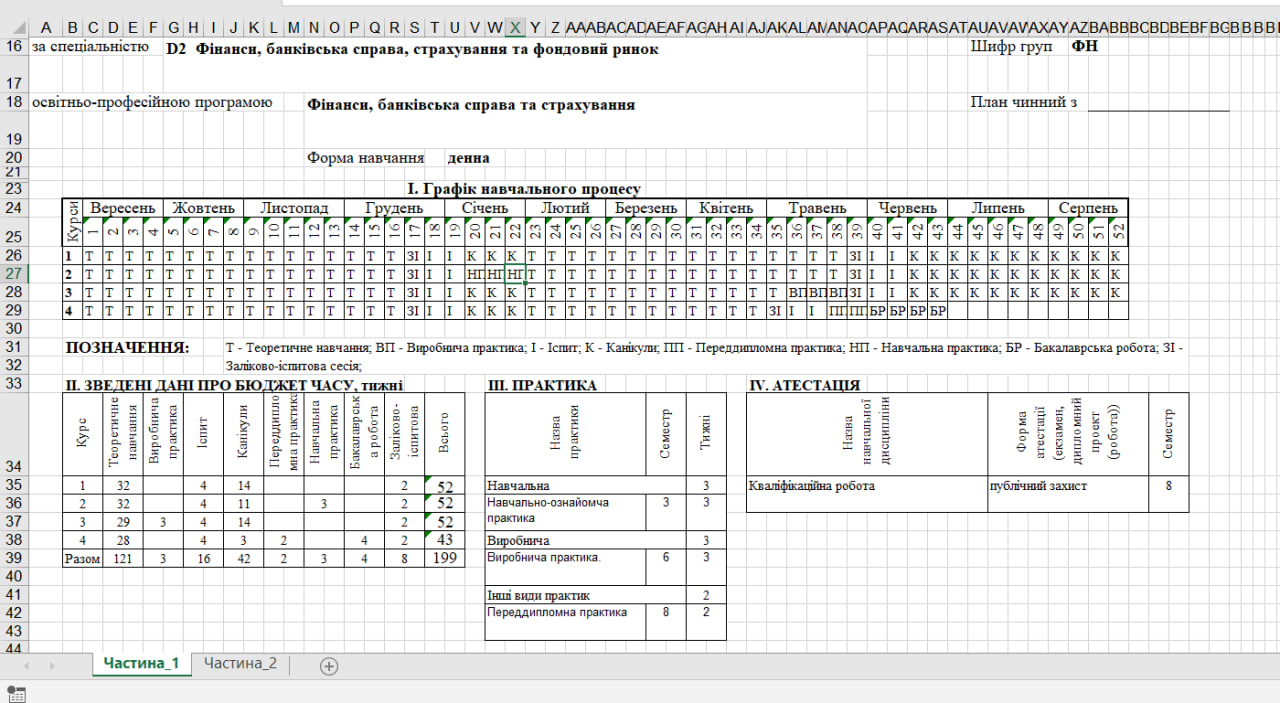The height and width of the screenshot is (703, 1280).
Task: Click the 'Разом' totals row label
Action: pyautogui.click(x=82, y=558)
